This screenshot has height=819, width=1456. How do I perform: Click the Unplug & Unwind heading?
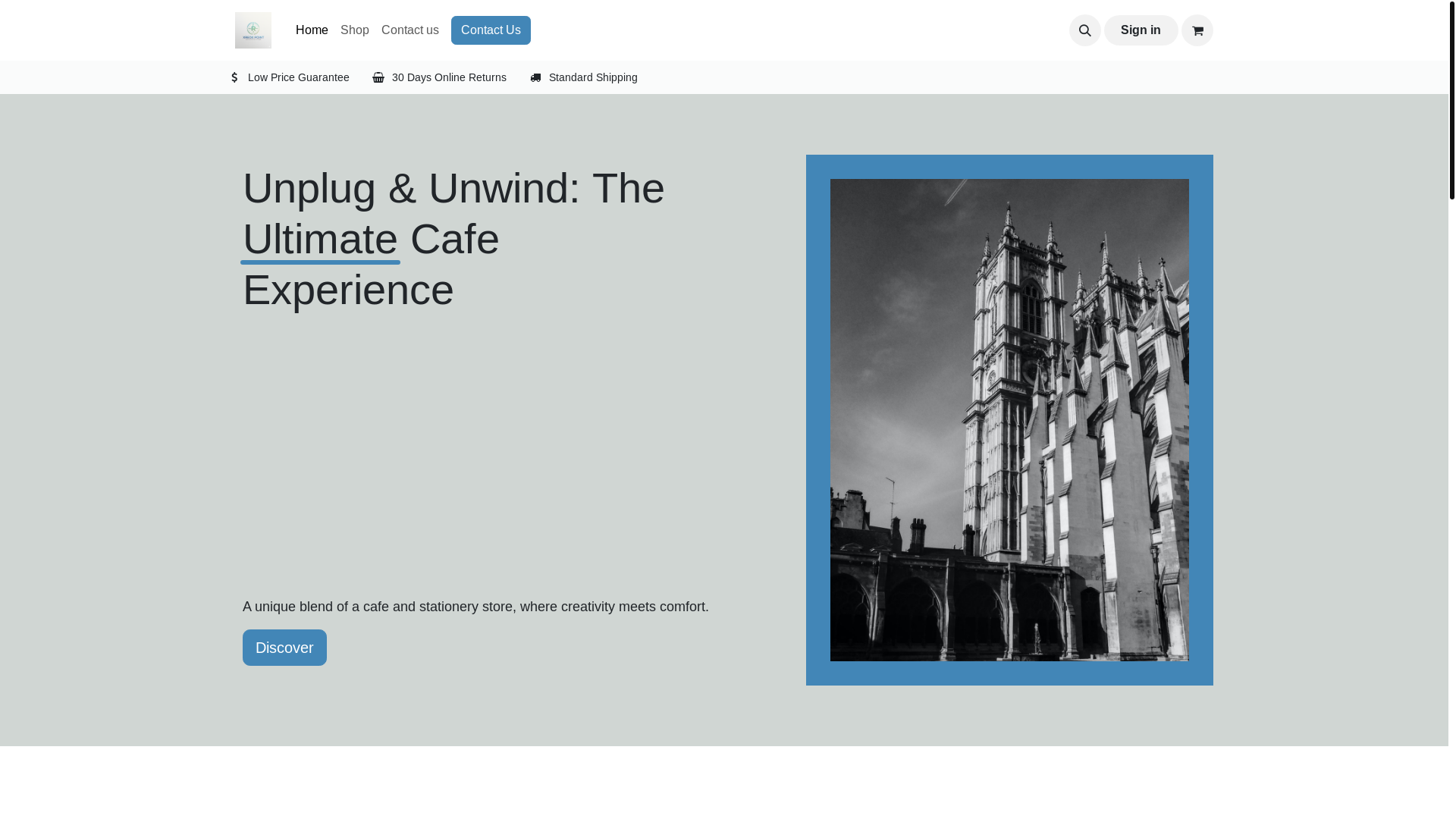pos(453,189)
